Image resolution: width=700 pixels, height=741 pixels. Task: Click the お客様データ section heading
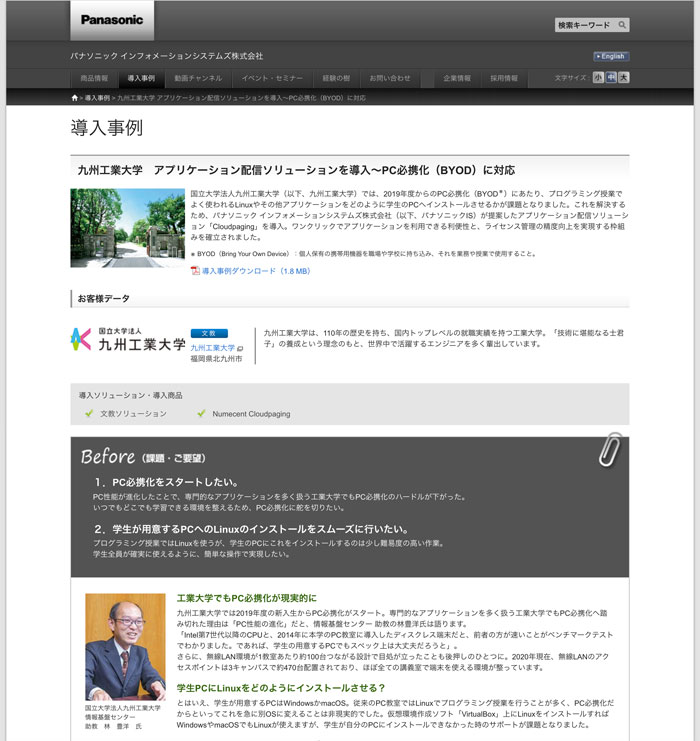click(x=104, y=299)
